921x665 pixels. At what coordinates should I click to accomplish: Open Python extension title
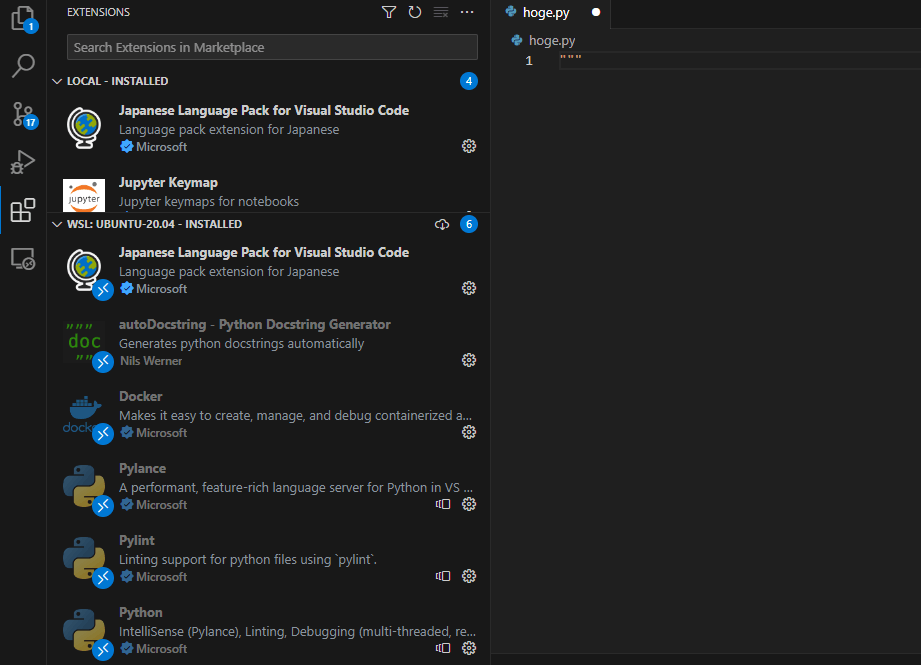140,612
